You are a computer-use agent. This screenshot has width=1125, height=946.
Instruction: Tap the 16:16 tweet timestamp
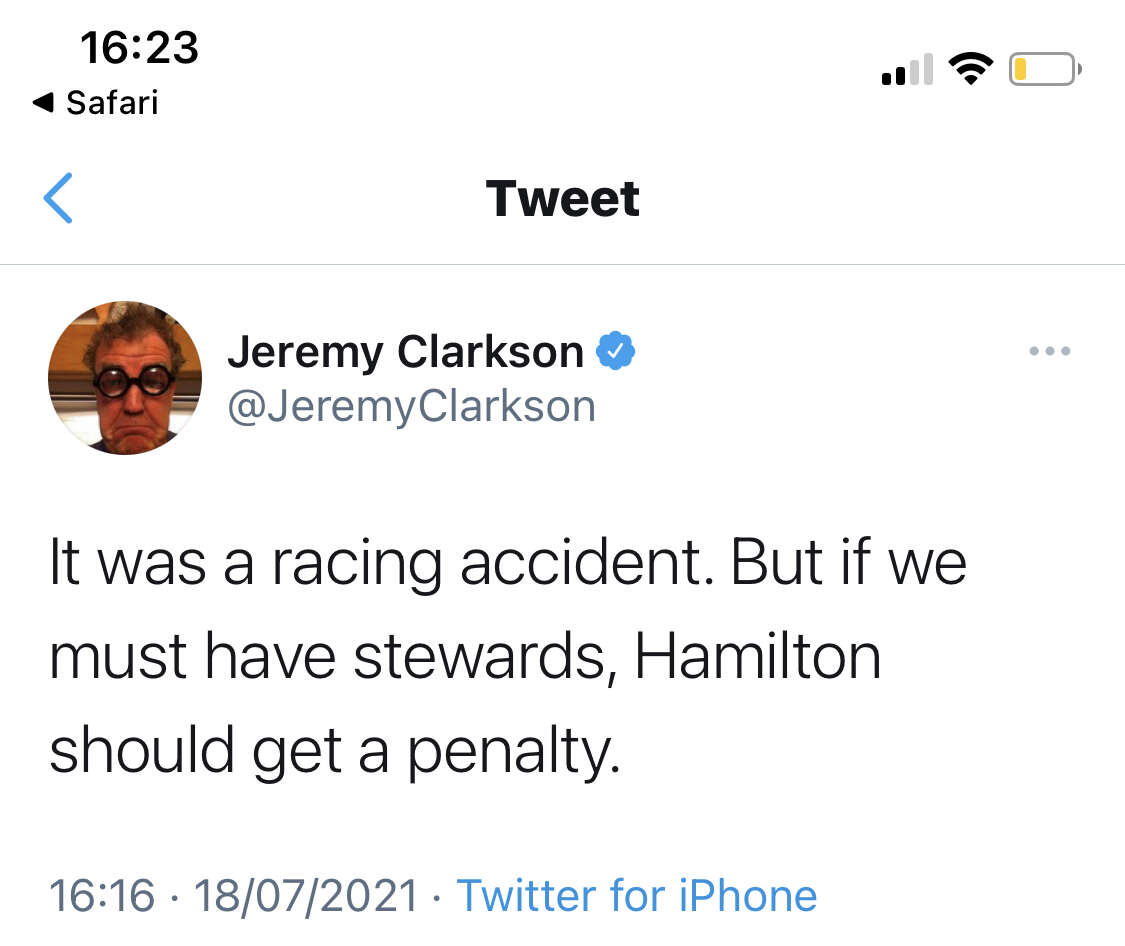(102, 896)
